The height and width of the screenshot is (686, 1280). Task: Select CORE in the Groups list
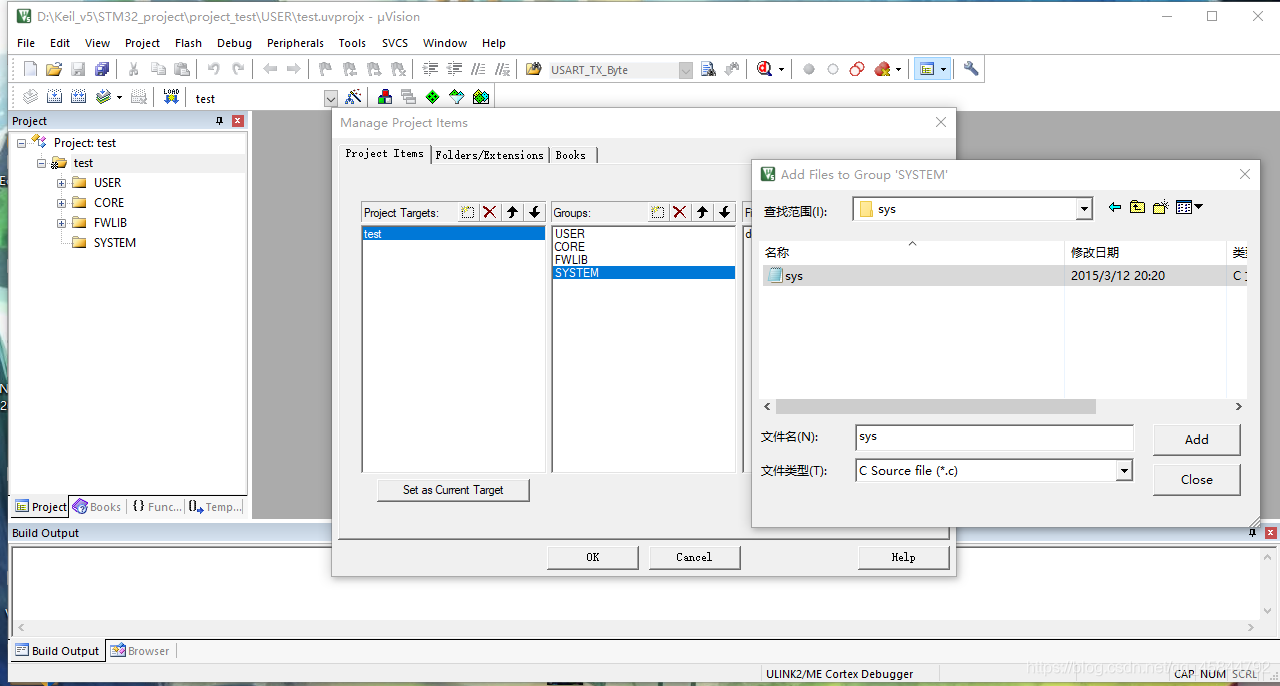point(570,247)
